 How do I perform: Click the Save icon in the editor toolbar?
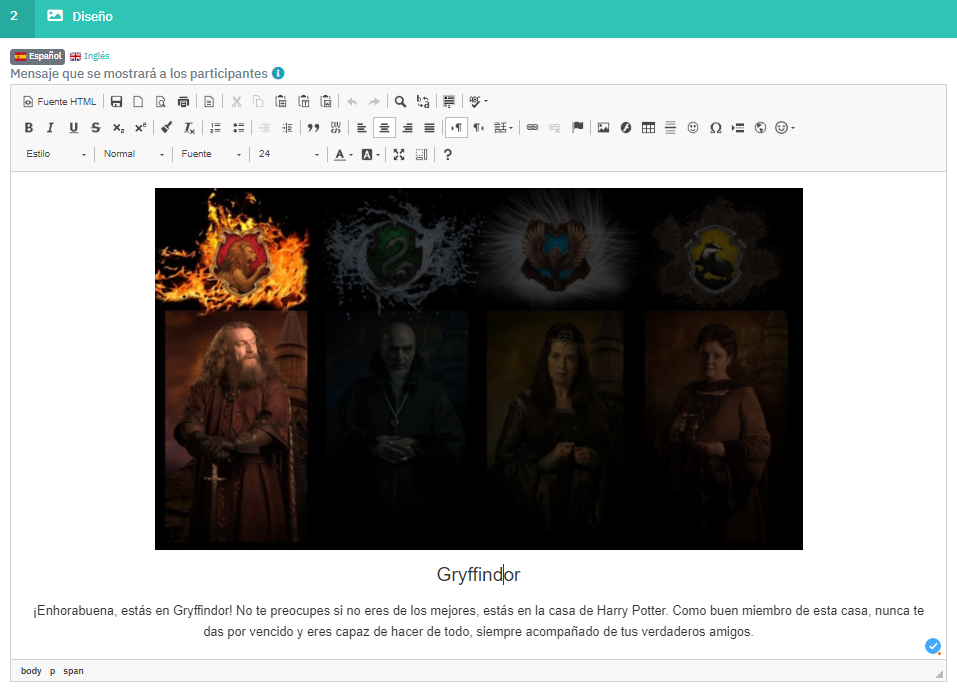(x=116, y=101)
